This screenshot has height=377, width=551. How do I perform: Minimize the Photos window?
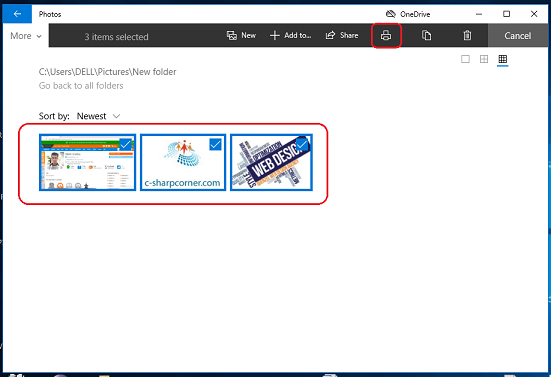click(479, 14)
